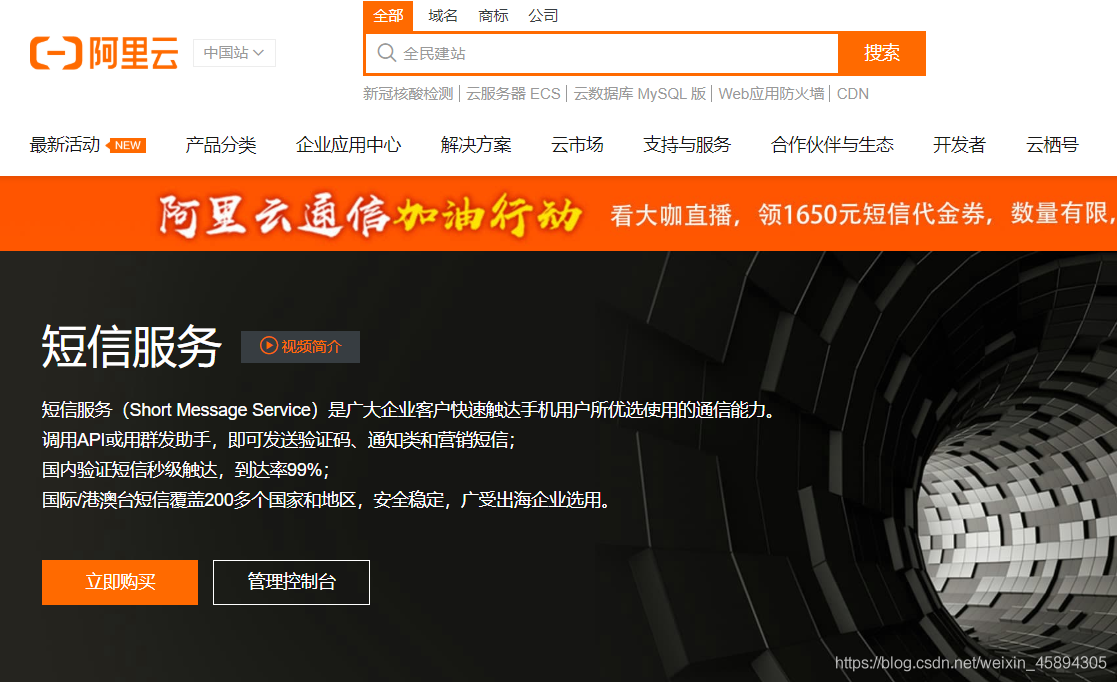Click the Aliyun logo icon

pos(56,53)
